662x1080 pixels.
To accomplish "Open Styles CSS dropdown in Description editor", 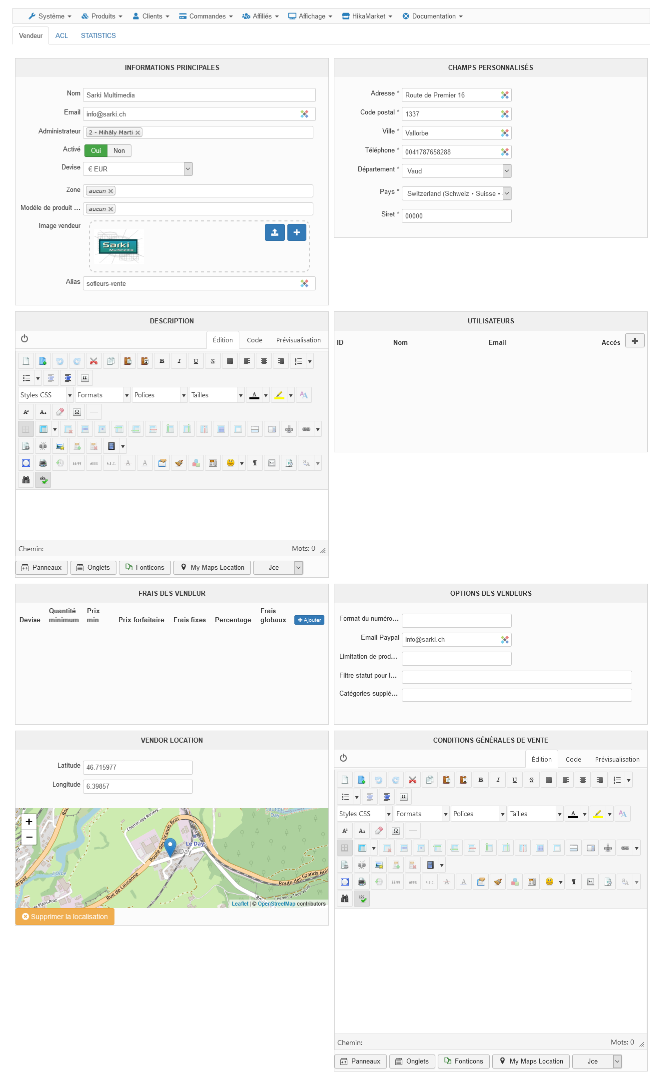I will 45,395.
